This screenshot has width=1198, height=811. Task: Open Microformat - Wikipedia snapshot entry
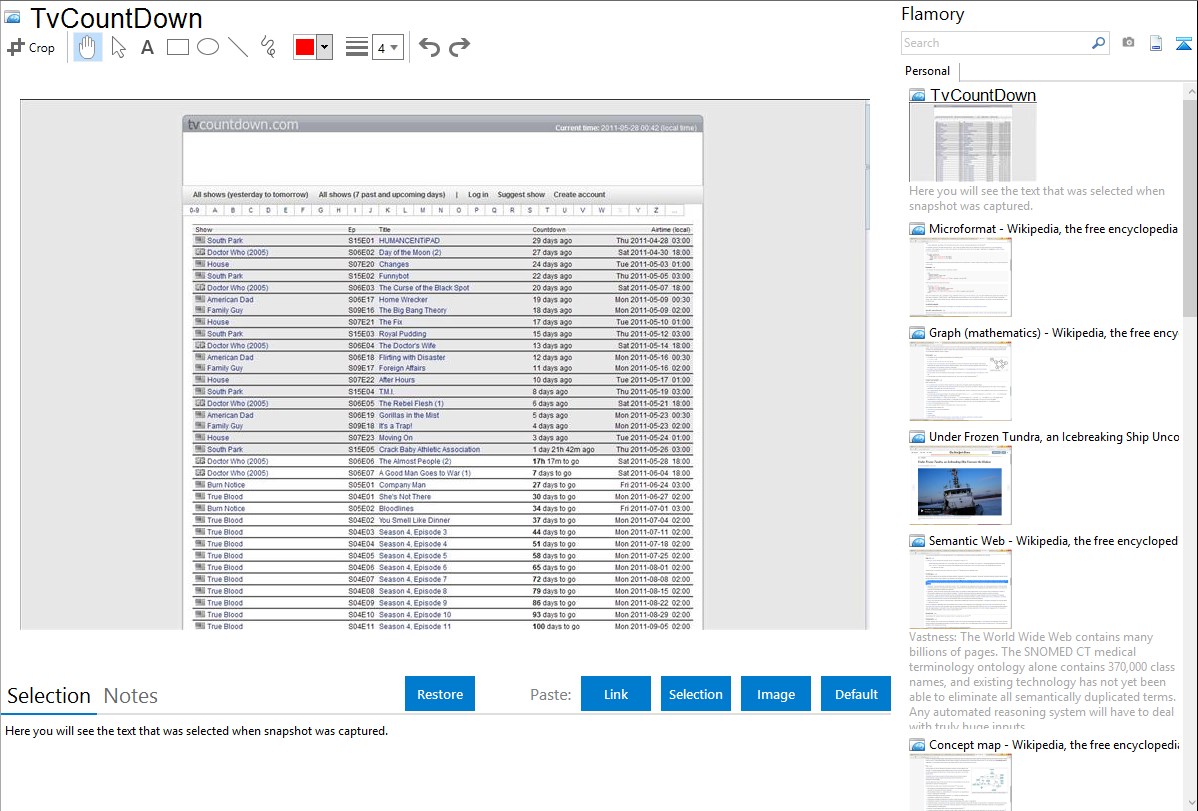1053,229
